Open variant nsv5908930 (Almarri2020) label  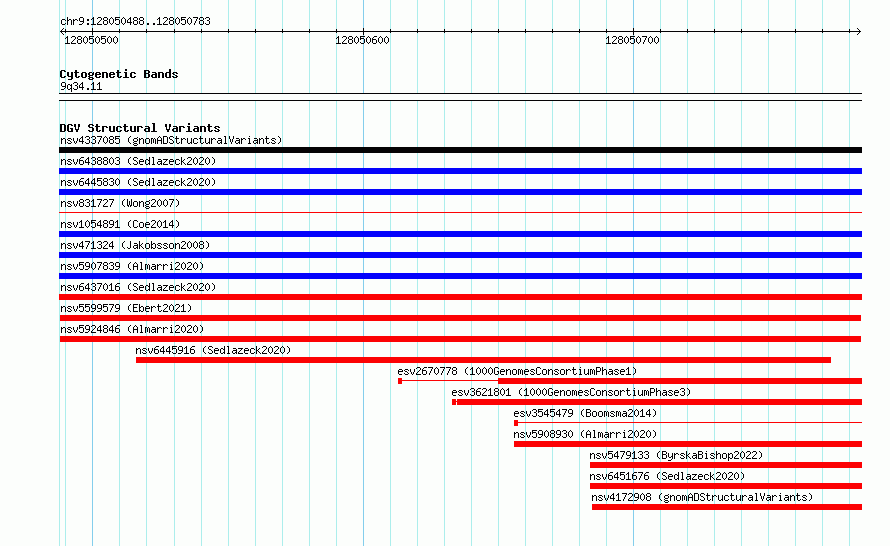pyautogui.click(x=585, y=434)
